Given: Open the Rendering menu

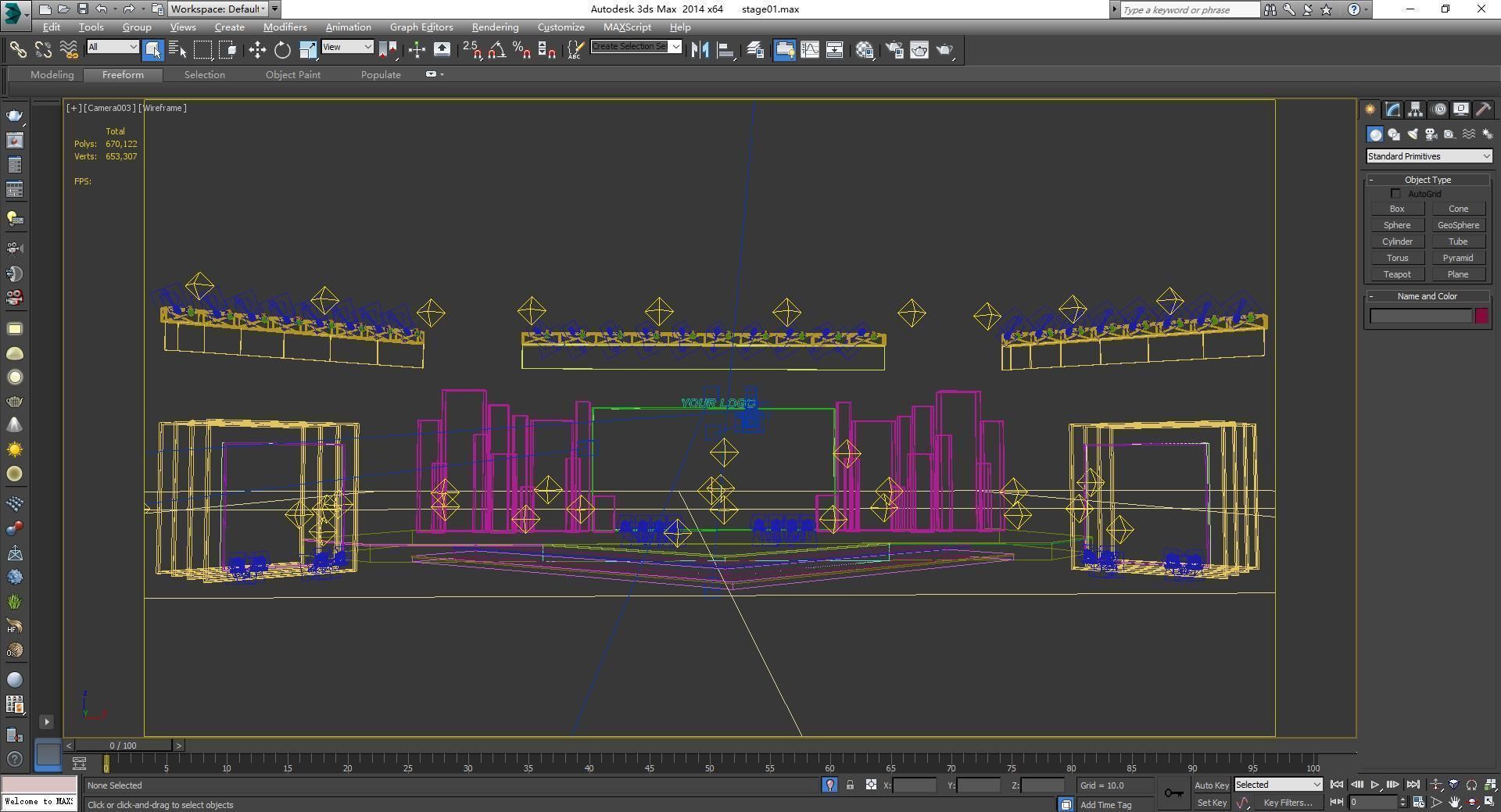Looking at the screenshot, I should tap(495, 27).
